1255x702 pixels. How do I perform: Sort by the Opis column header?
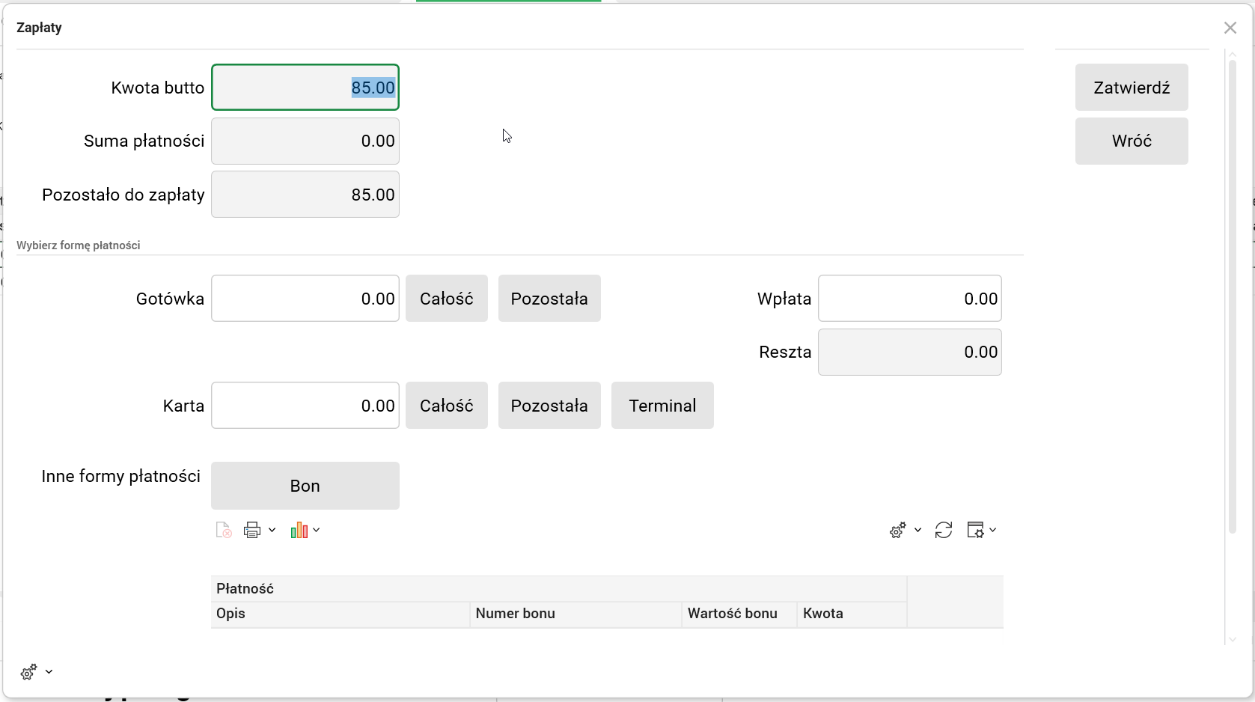coord(340,614)
